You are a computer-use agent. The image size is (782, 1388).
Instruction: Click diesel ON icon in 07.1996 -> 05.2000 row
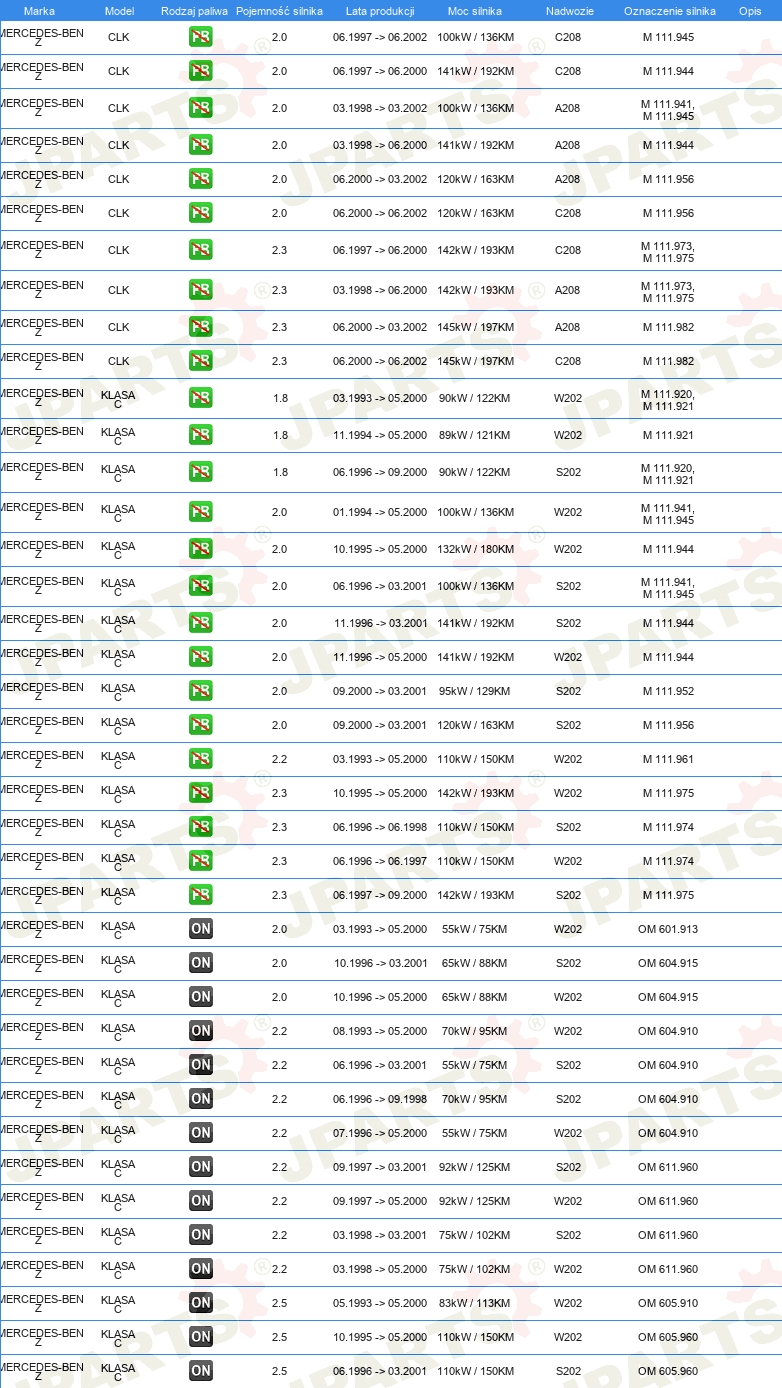pyautogui.click(x=201, y=1133)
